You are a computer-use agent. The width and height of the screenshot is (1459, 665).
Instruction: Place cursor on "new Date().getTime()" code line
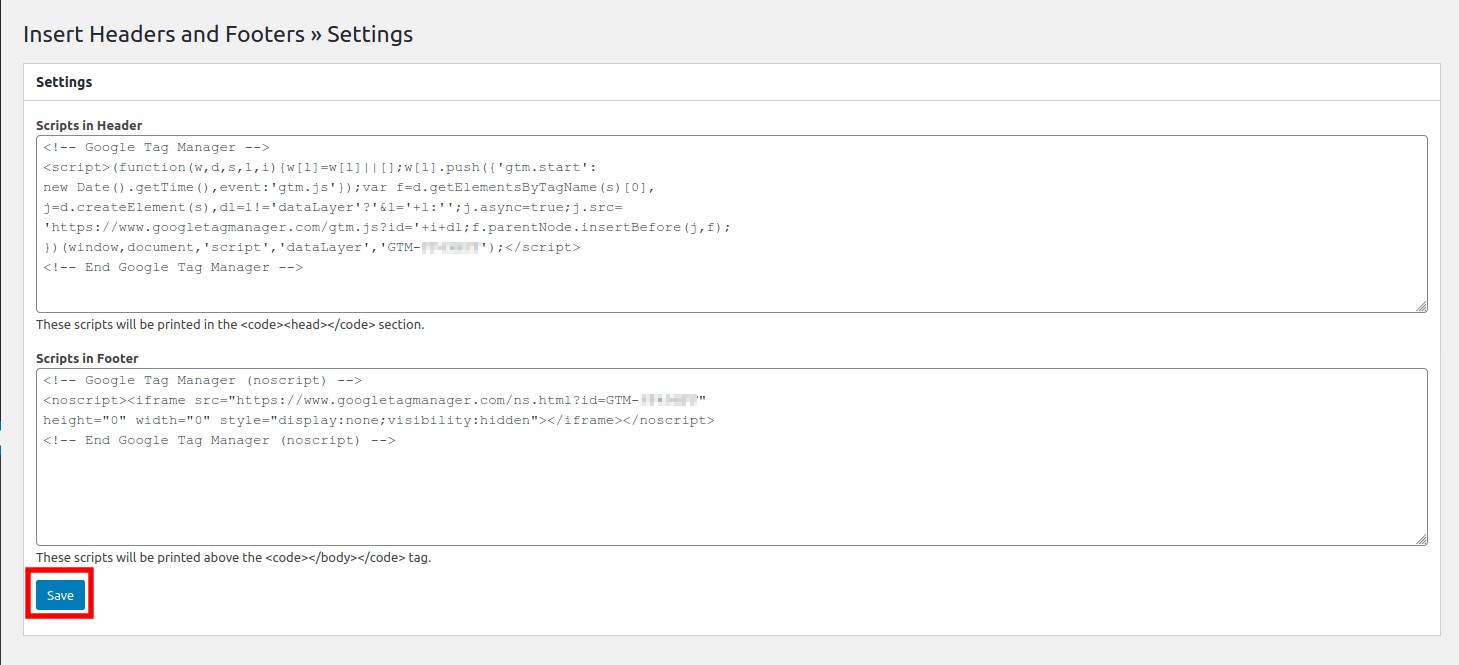(348, 187)
